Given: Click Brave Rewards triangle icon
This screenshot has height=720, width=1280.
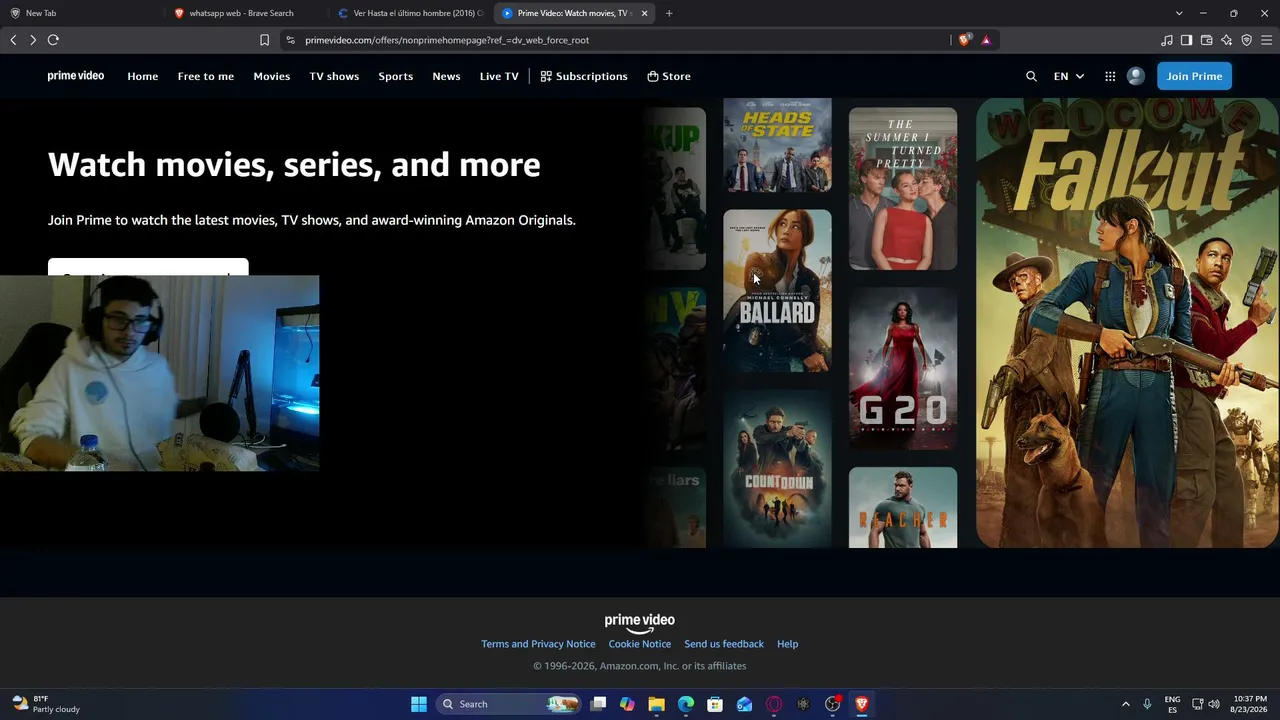Looking at the screenshot, I should click(x=986, y=40).
